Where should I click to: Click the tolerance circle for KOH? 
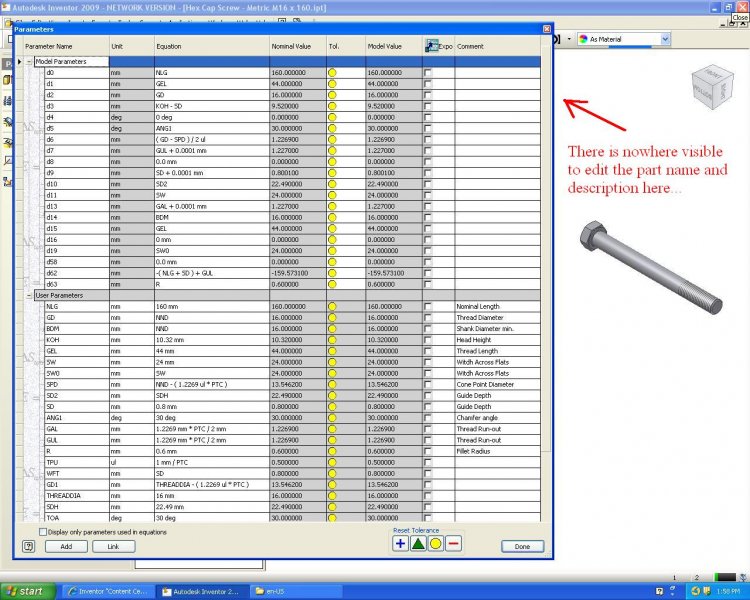click(332, 340)
